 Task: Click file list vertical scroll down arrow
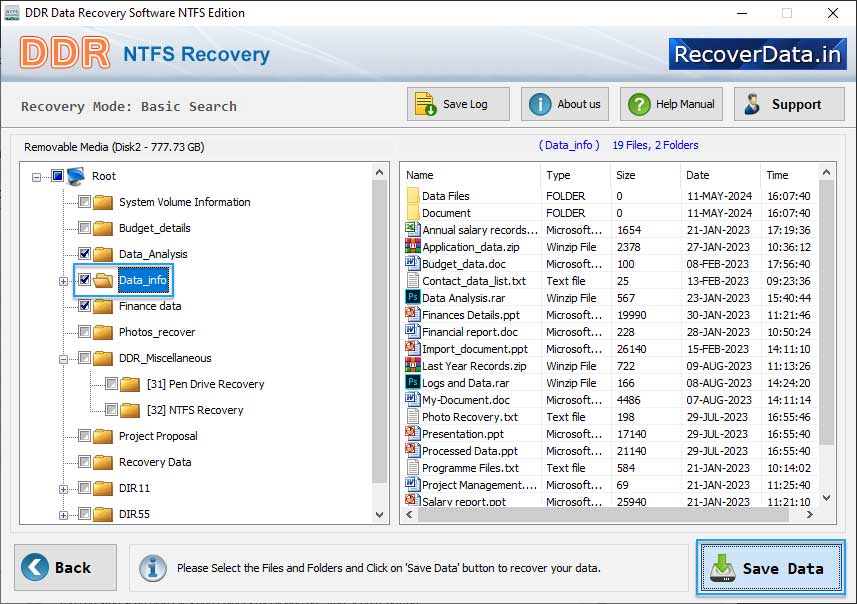826,497
